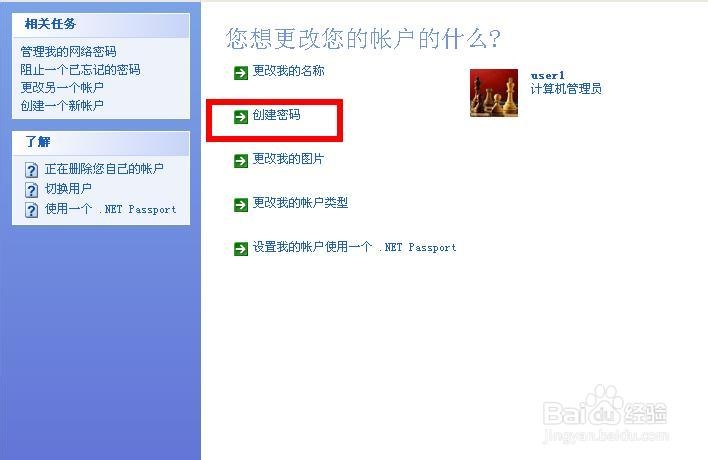Click the chess pieces account picture

[x=494, y=93]
